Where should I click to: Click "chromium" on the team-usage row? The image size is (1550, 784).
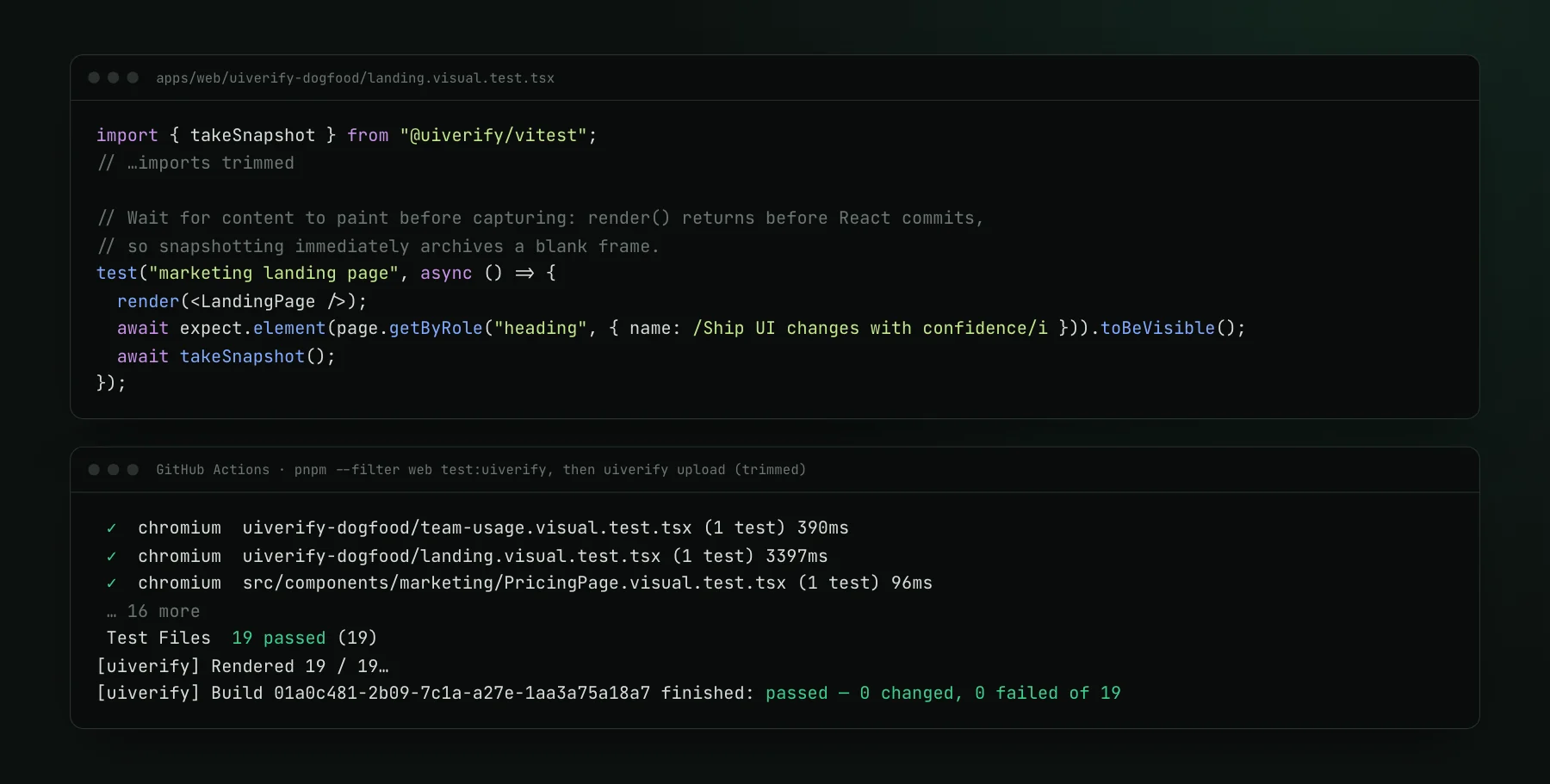click(180, 528)
